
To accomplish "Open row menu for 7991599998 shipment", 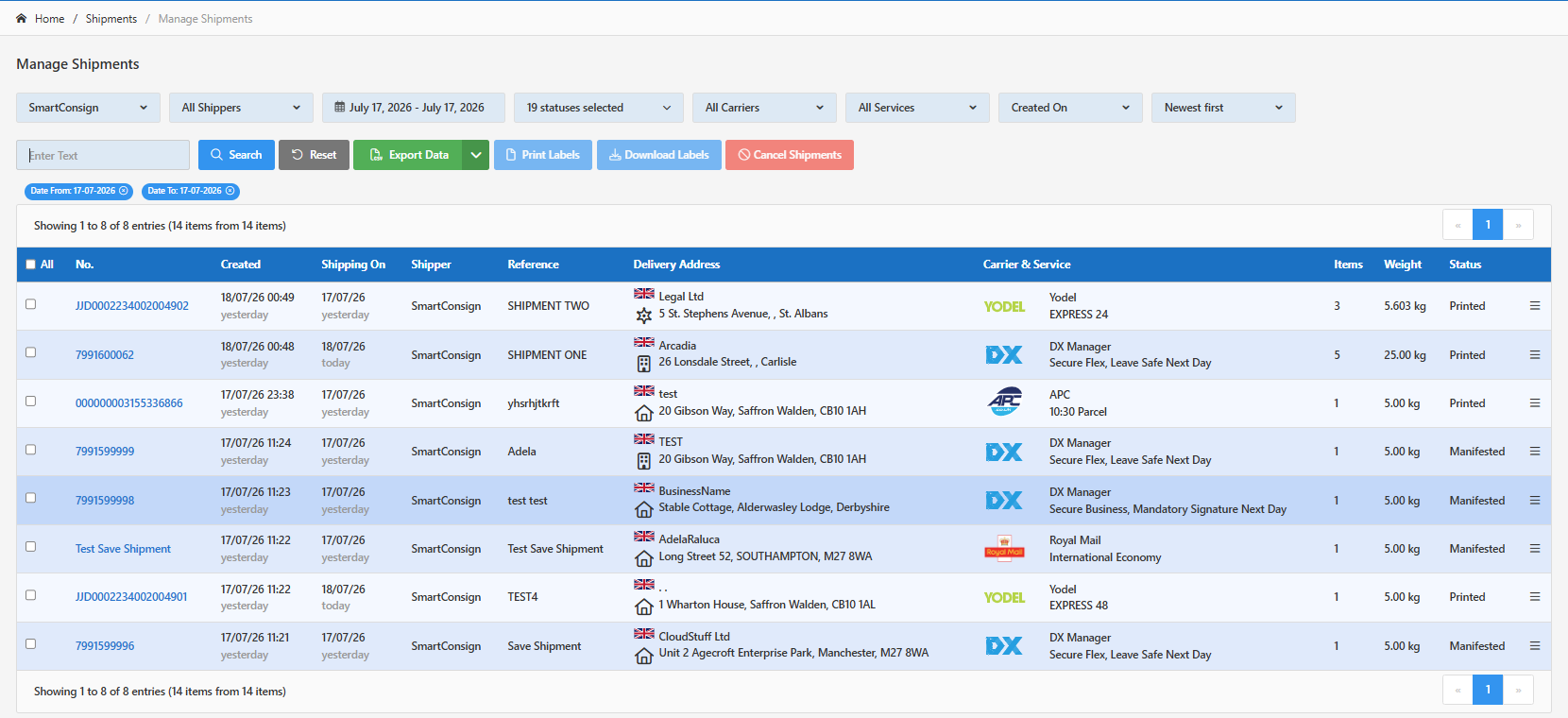I will pyautogui.click(x=1535, y=501).
